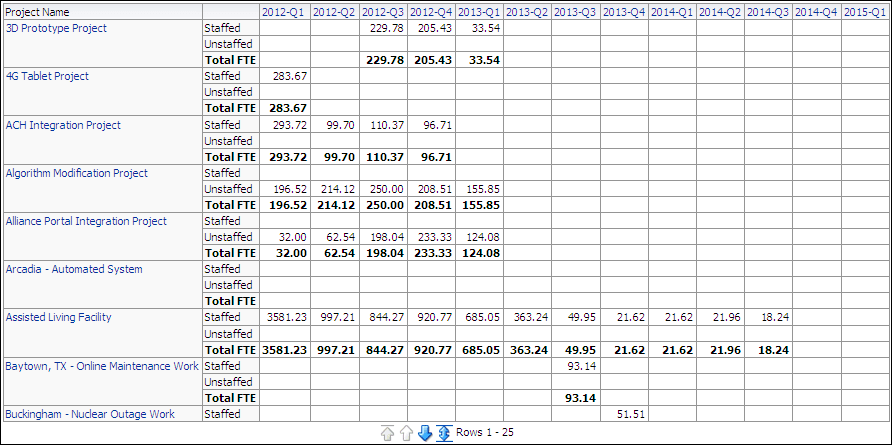Select Buckingham Staffed value 51.51

[631, 414]
